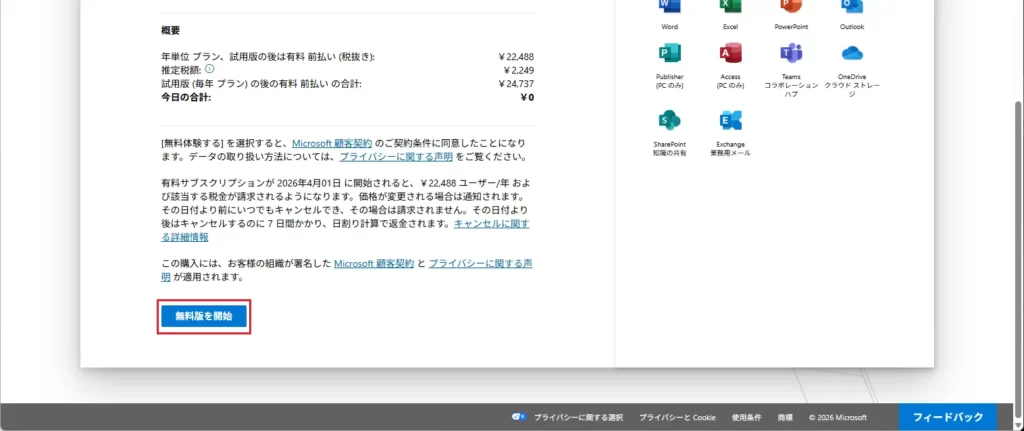
Task: Open the フィードバック button
Action: pyautogui.click(x=948, y=417)
